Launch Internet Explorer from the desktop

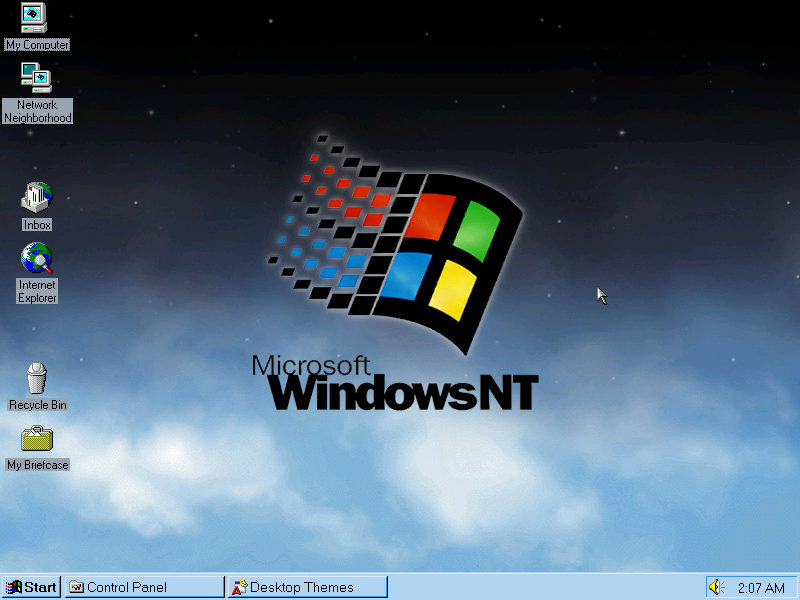(36, 260)
